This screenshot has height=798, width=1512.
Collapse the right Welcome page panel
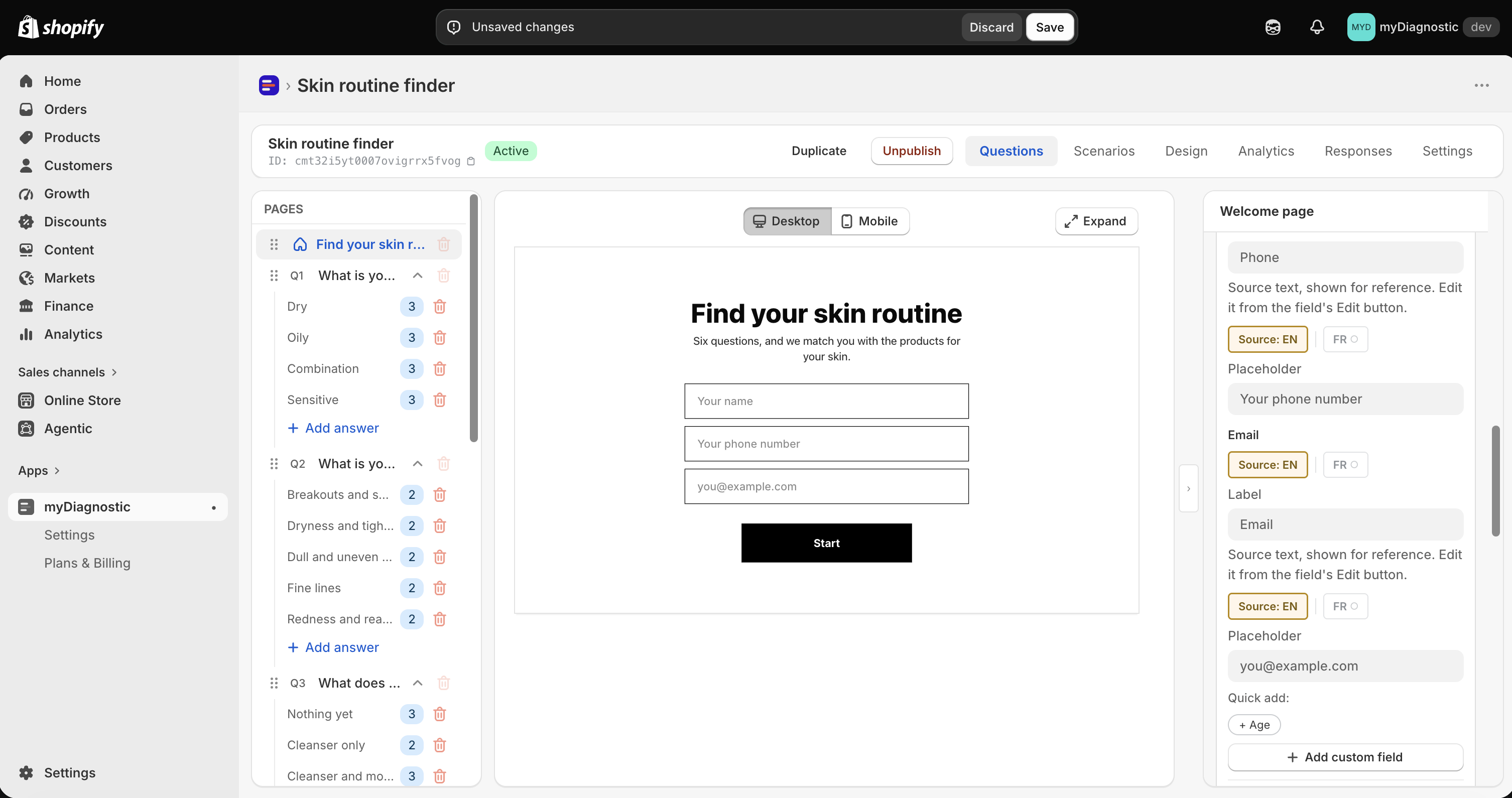click(x=1189, y=488)
